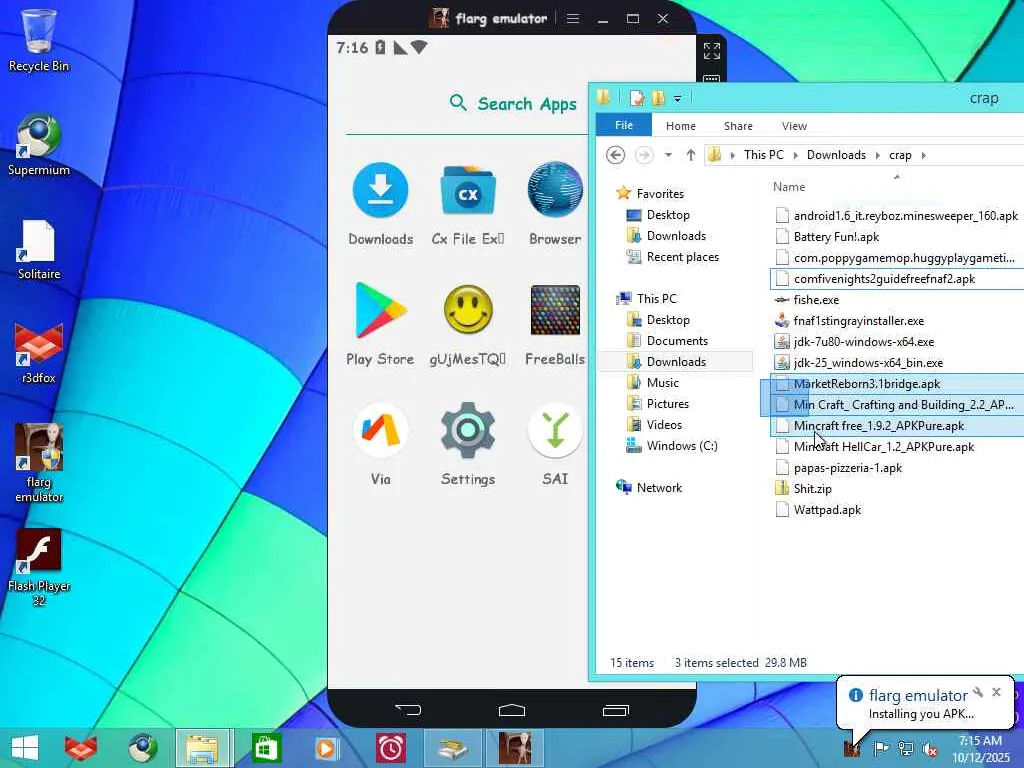Open the flarg emulator hamburger menu
This screenshot has width=1024, height=768.
click(x=573, y=18)
